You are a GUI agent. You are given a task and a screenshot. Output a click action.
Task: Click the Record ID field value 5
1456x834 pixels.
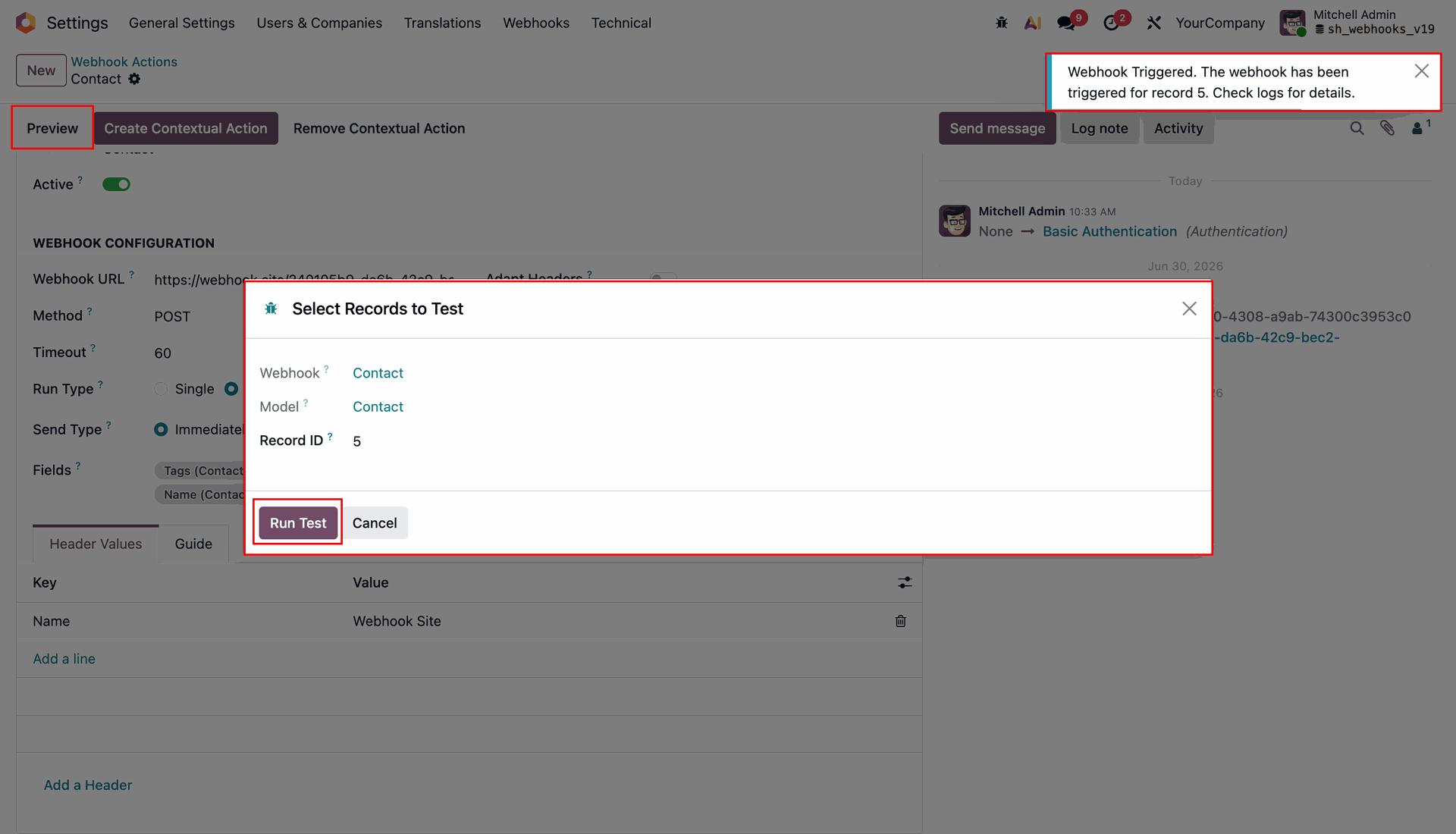pos(356,441)
